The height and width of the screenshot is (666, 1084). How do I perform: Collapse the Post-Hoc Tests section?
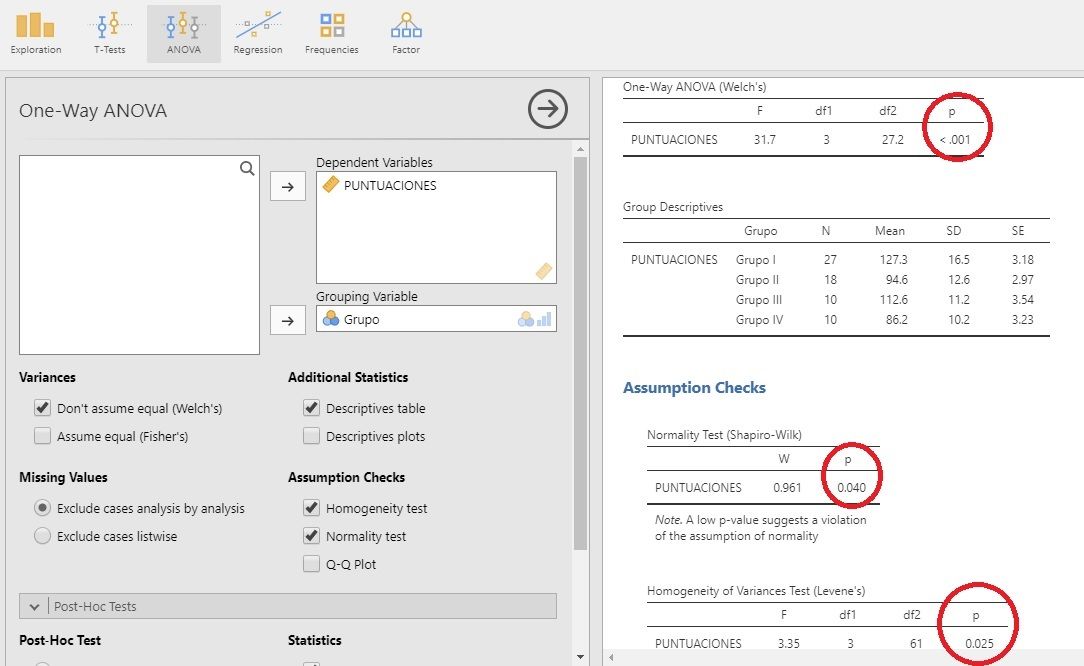coord(35,606)
